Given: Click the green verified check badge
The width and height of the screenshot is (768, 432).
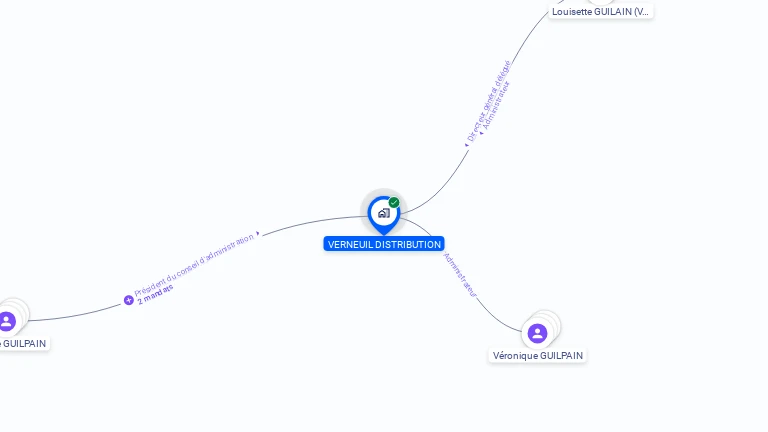Looking at the screenshot, I should pos(394,202).
